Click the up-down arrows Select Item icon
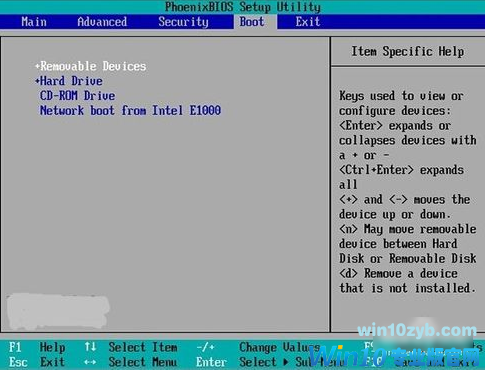Viewport: 485px width, 370px height. pos(90,347)
